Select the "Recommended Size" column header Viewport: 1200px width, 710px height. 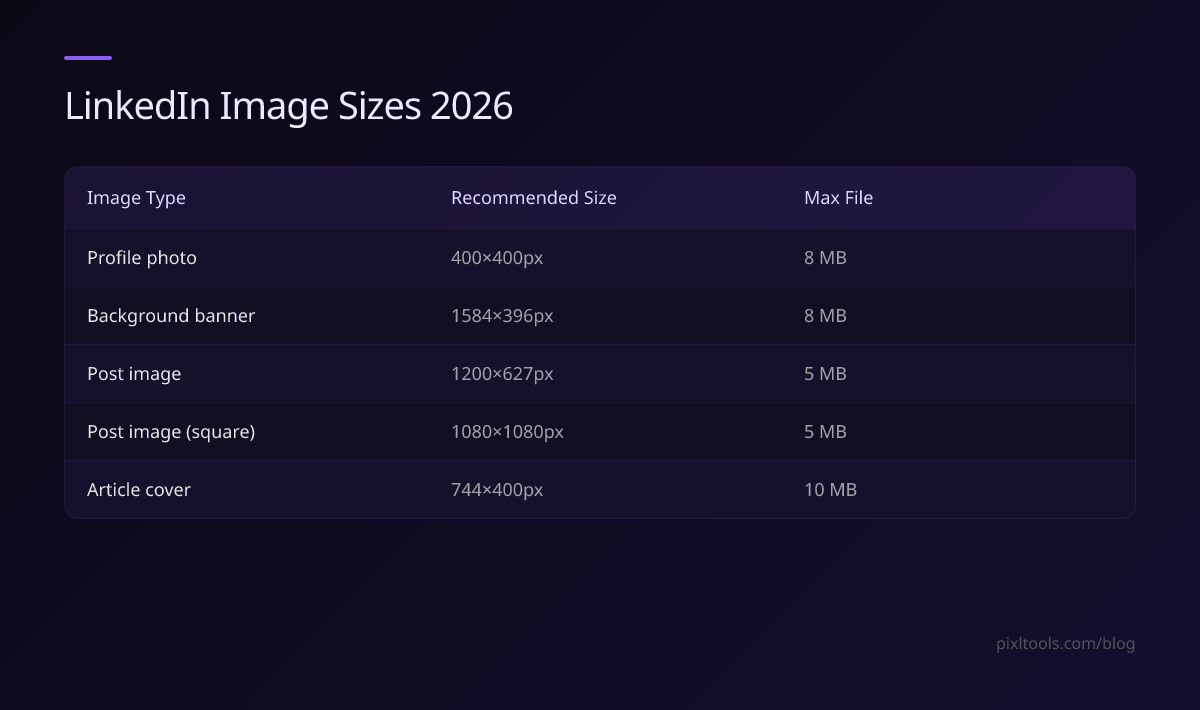tap(534, 198)
